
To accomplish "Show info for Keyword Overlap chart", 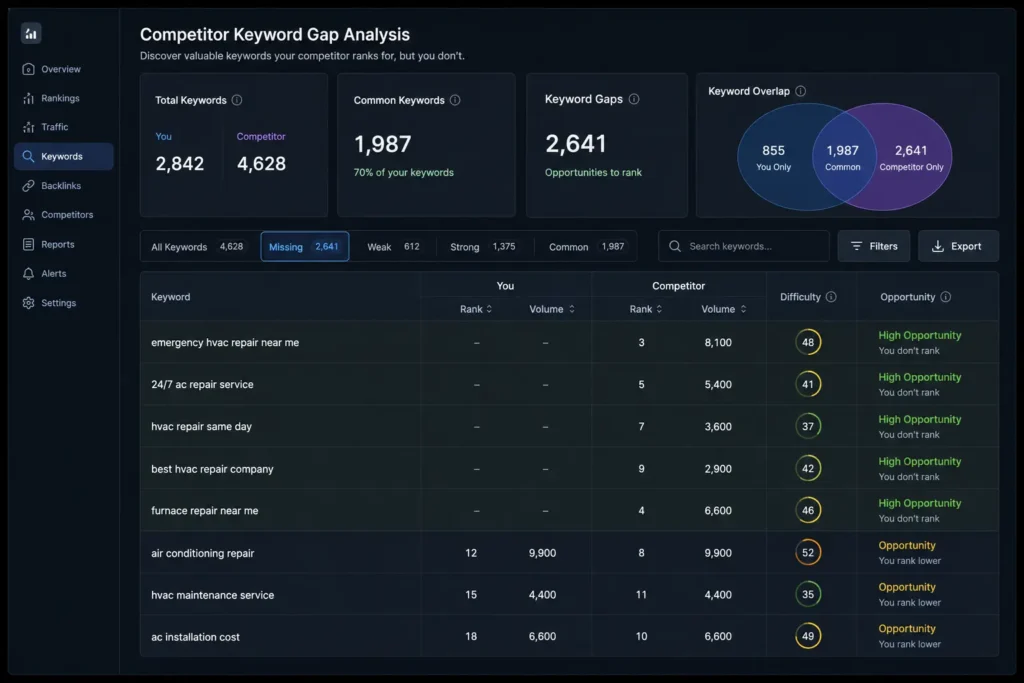I will (801, 91).
